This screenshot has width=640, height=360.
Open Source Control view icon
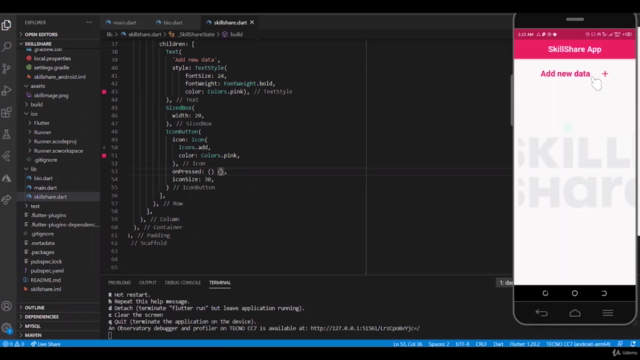7,69
